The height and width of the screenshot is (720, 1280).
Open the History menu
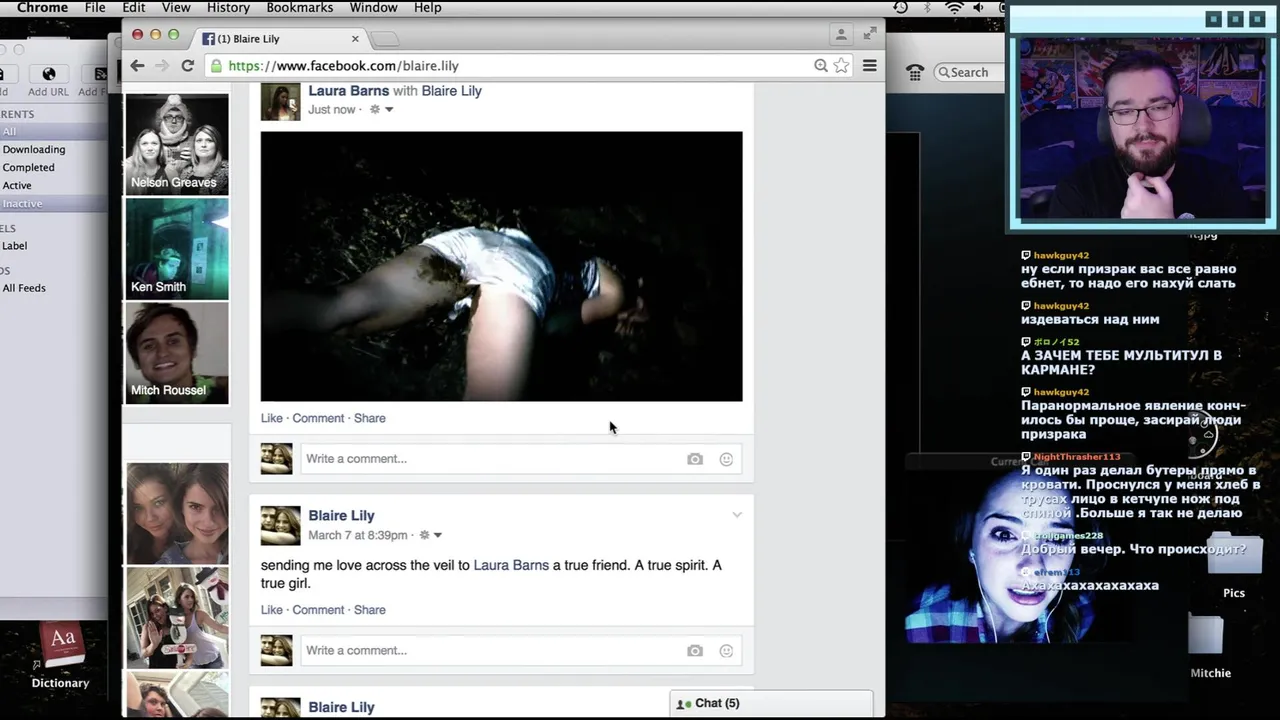click(x=228, y=8)
